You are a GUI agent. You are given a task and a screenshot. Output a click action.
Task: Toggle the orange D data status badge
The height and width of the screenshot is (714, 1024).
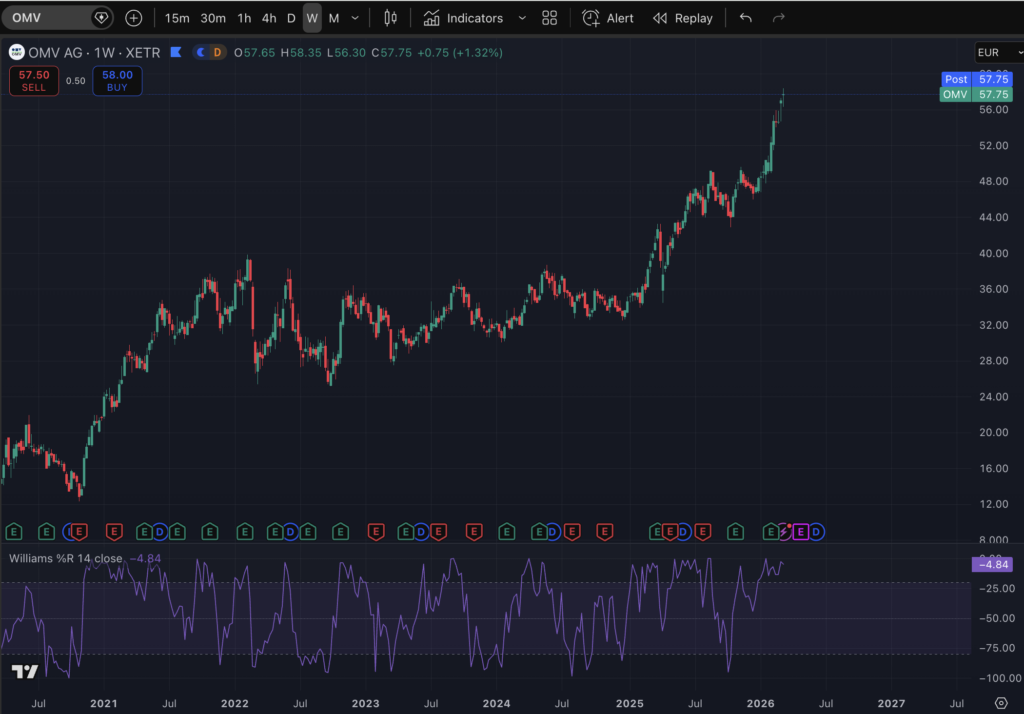[x=218, y=52]
